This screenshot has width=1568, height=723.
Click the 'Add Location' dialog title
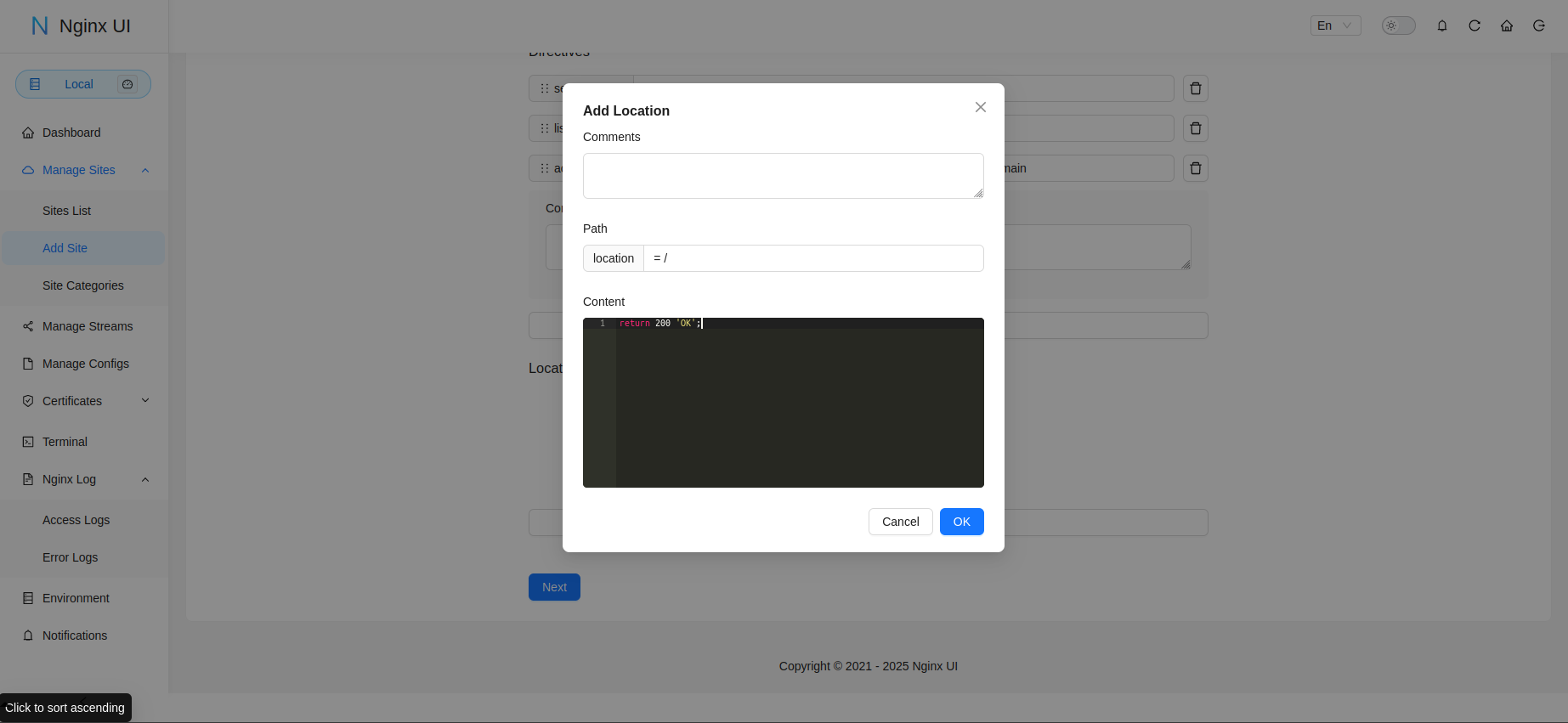(x=626, y=110)
